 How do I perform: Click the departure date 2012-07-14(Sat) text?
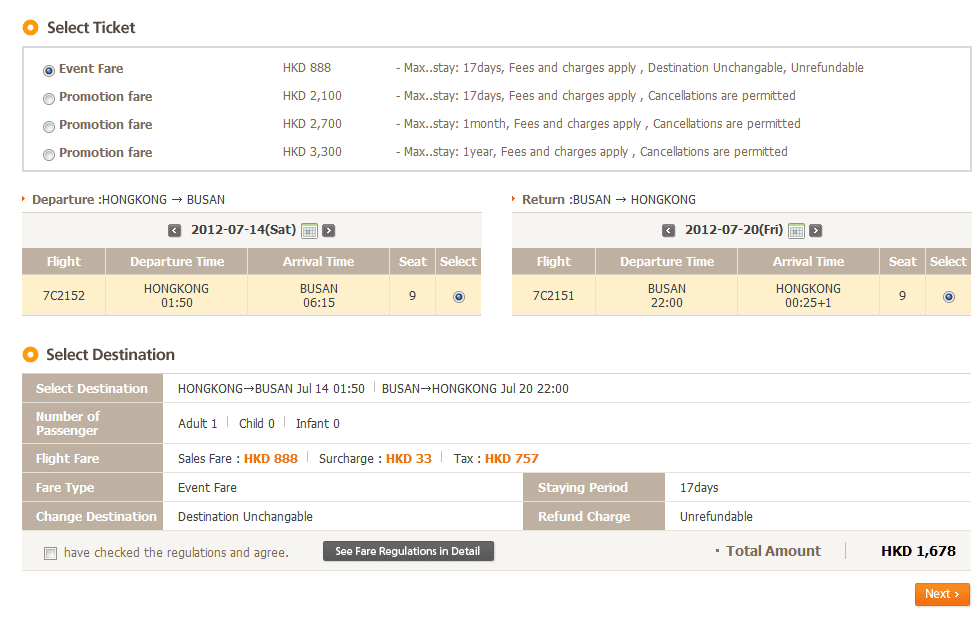241,230
